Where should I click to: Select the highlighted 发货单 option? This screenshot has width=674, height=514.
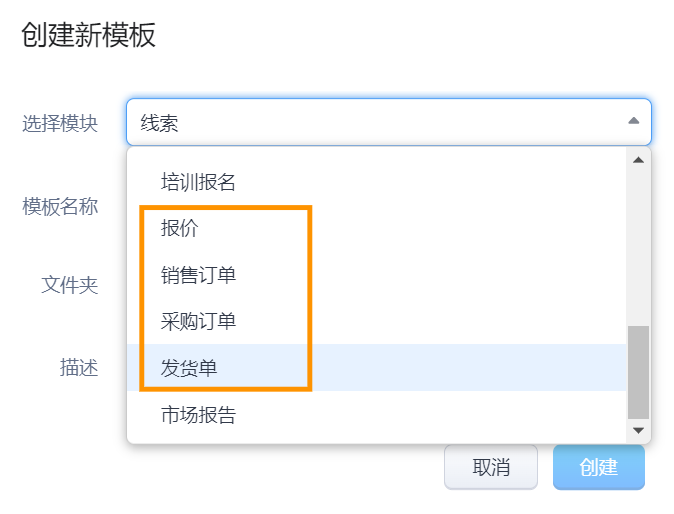click(x=189, y=368)
